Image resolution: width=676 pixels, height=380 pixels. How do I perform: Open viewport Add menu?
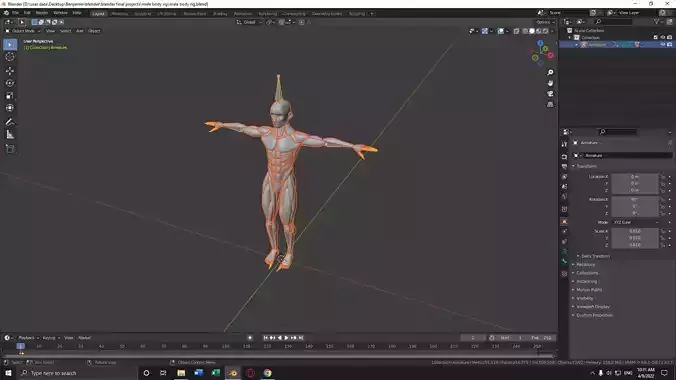coord(80,31)
